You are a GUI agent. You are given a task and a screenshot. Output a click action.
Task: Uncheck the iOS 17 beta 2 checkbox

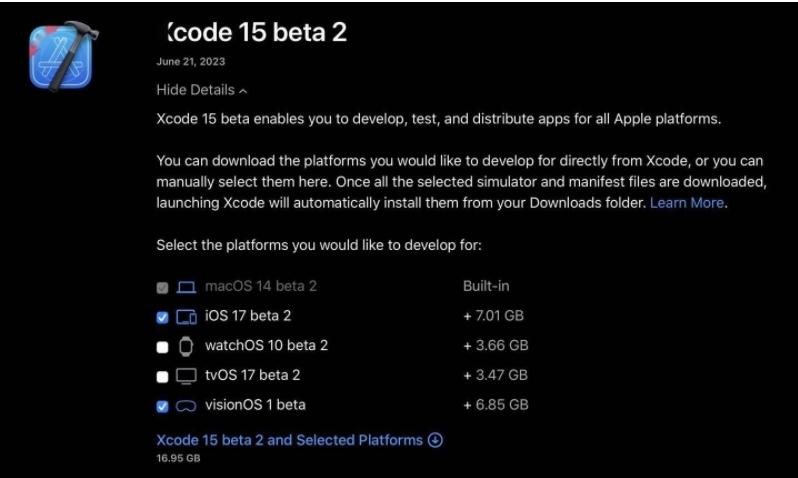(163, 318)
